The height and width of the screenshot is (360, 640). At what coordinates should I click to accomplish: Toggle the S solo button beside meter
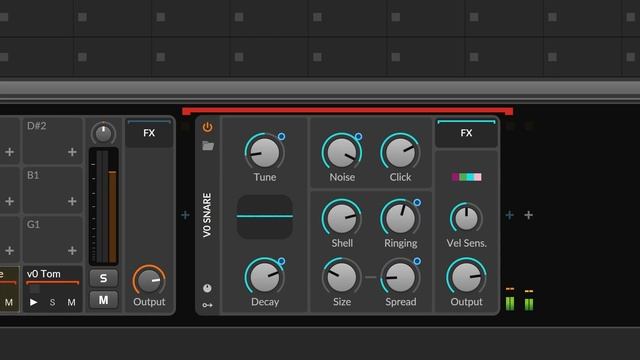(103, 278)
